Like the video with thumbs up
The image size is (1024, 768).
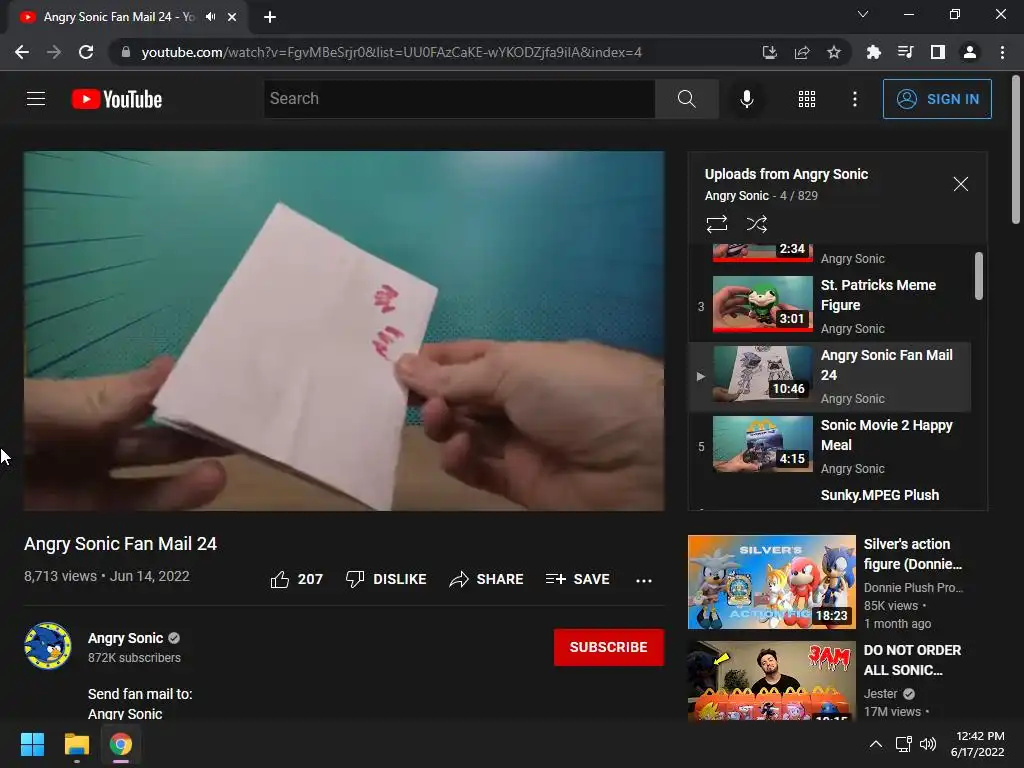click(x=296, y=579)
